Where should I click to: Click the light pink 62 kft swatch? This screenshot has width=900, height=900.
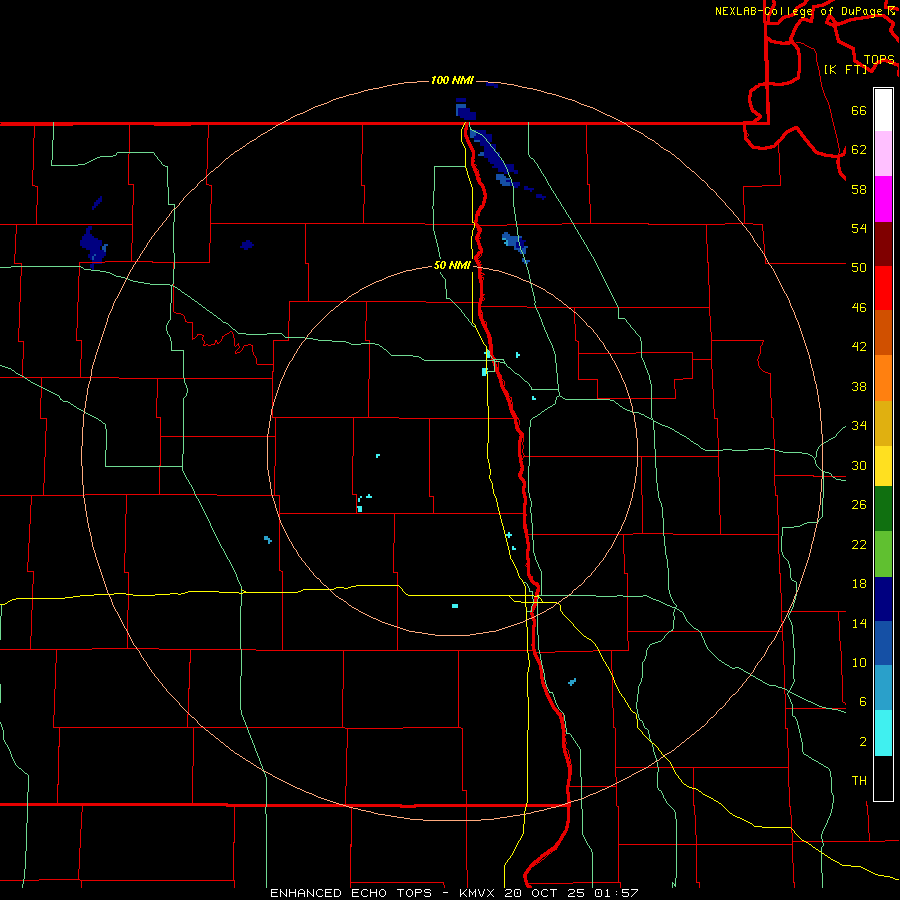[x=883, y=154]
